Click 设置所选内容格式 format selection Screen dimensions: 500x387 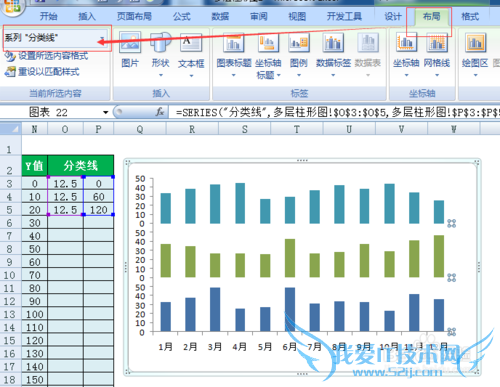point(47,56)
